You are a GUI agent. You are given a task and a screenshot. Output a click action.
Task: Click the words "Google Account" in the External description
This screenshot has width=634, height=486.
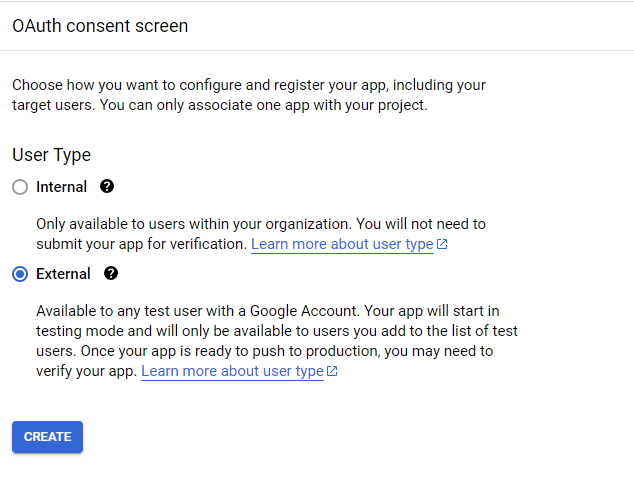pos(304,311)
